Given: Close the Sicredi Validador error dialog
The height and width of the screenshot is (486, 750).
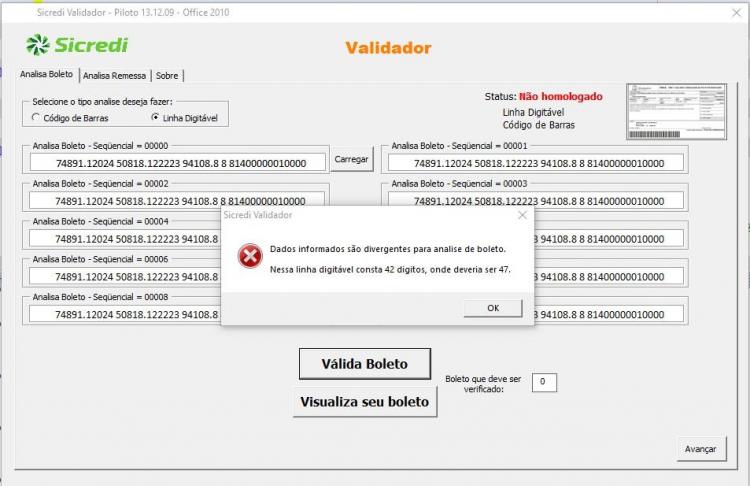Looking at the screenshot, I should [x=522, y=215].
